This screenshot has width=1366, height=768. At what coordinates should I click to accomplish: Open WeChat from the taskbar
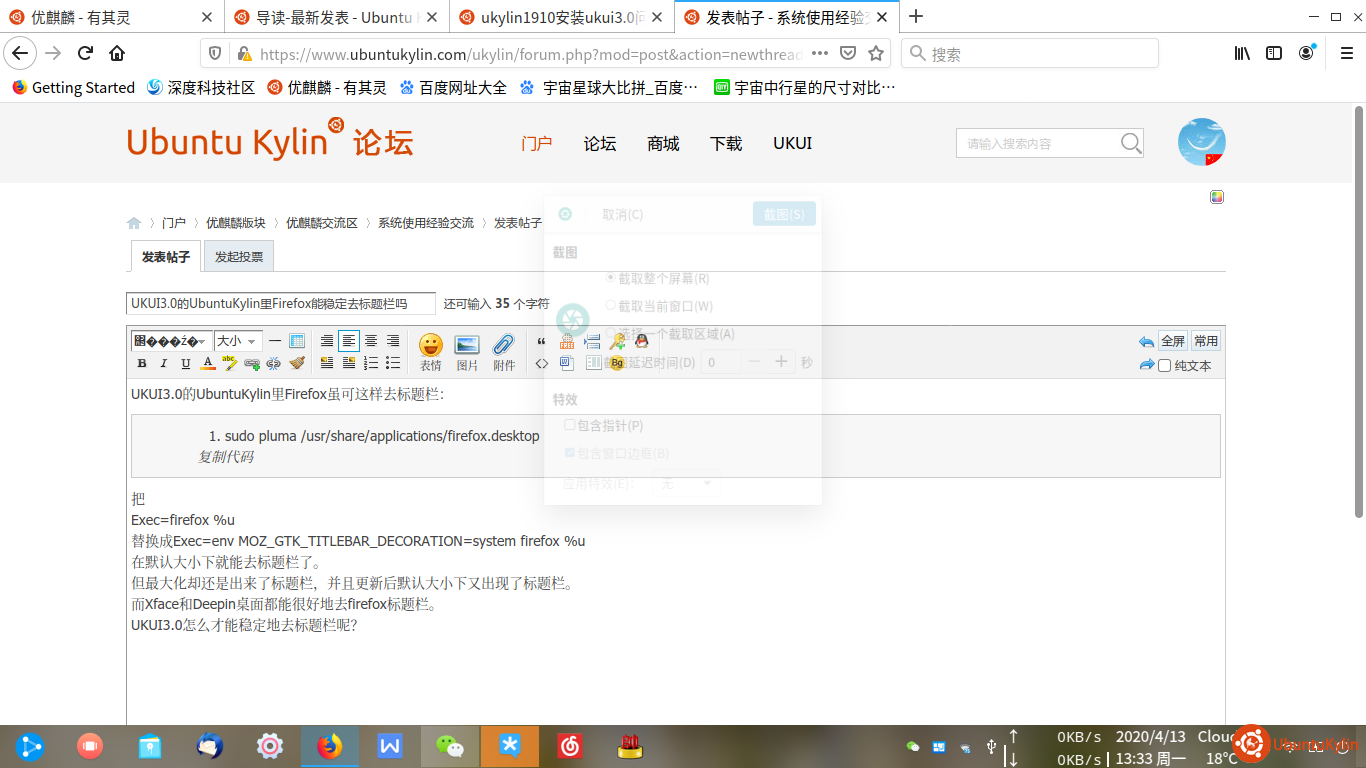click(450, 746)
